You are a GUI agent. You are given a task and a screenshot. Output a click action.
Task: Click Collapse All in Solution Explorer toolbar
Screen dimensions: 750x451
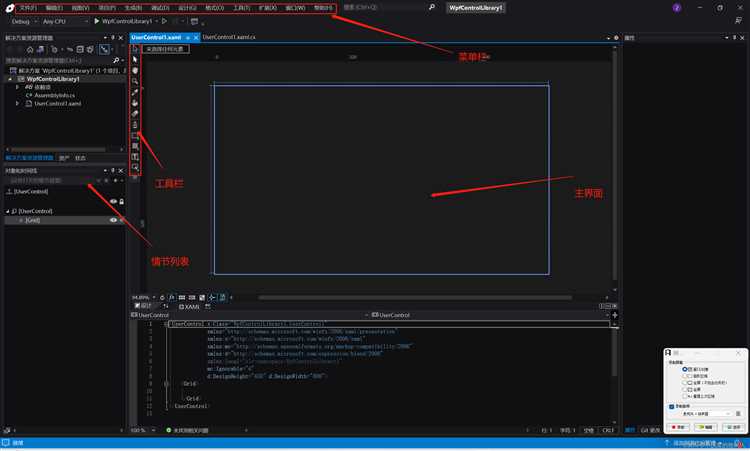(x=80, y=49)
